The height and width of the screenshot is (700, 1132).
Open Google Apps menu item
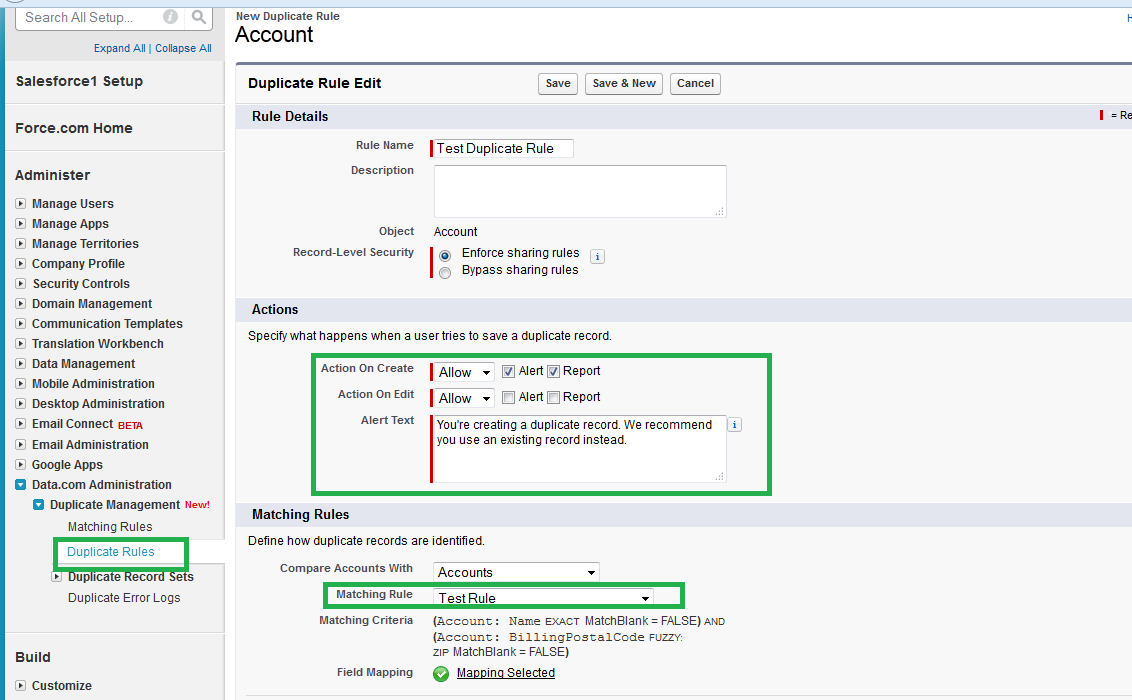[67, 465]
